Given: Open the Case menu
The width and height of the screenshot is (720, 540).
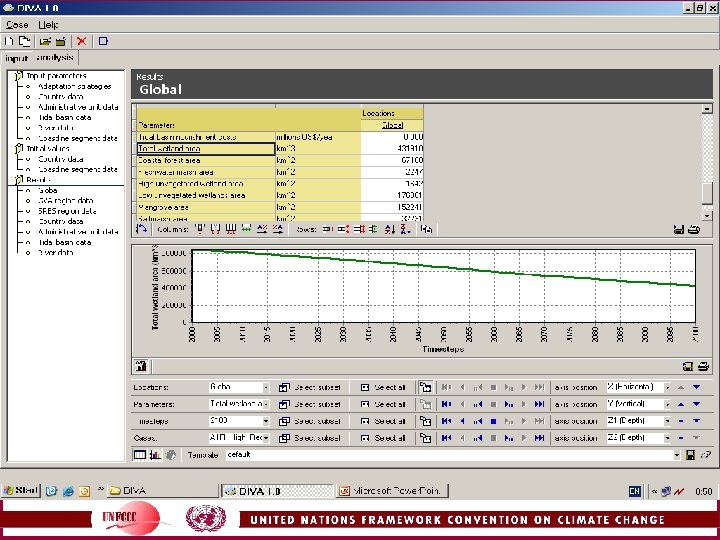Looking at the screenshot, I should pos(17,24).
